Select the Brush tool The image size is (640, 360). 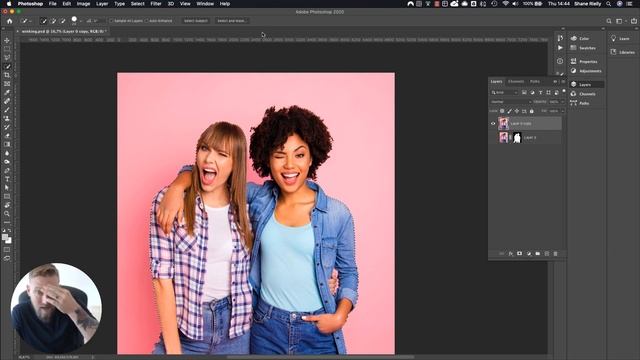(7, 110)
